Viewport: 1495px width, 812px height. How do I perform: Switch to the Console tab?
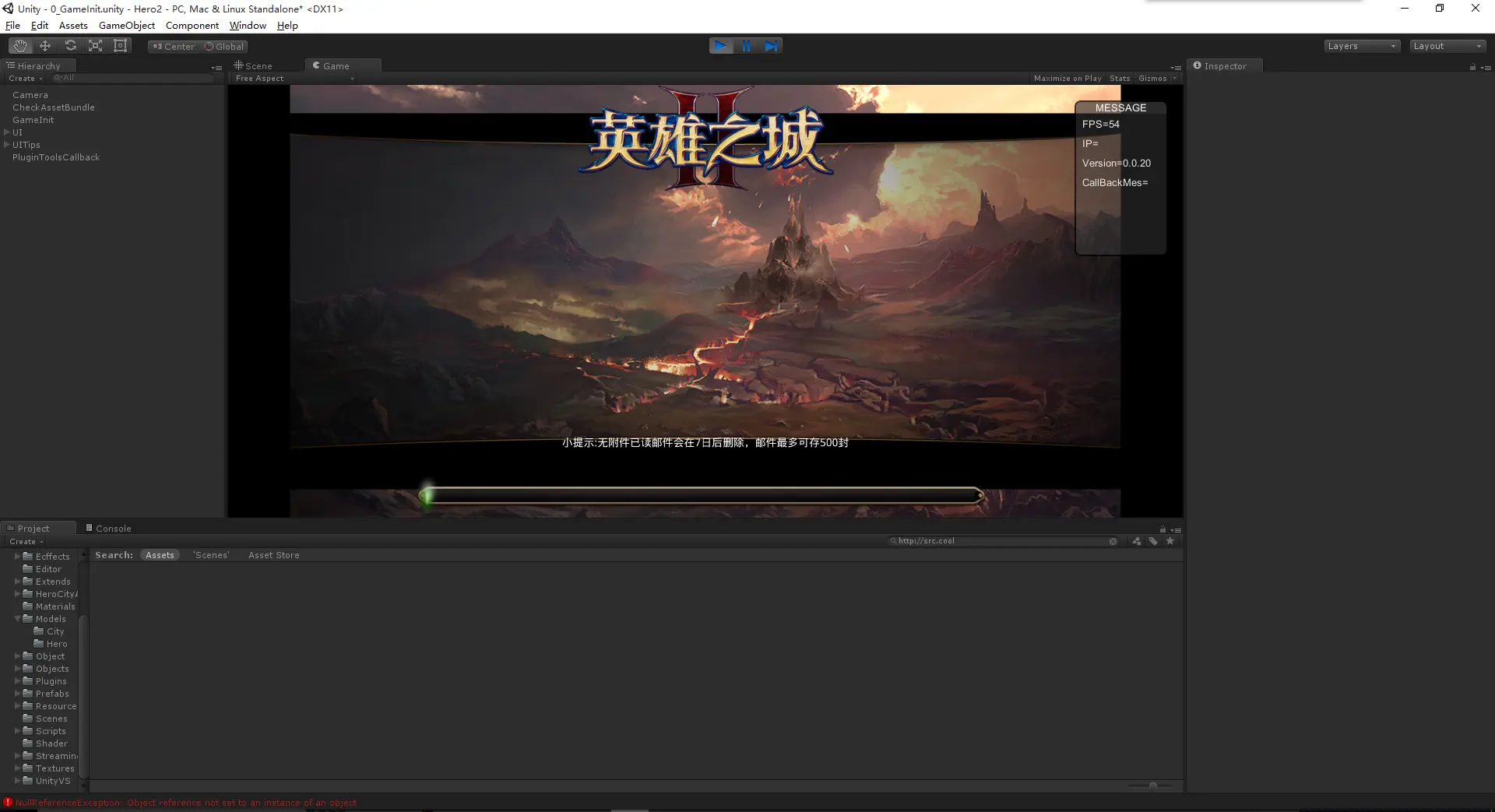109,529
